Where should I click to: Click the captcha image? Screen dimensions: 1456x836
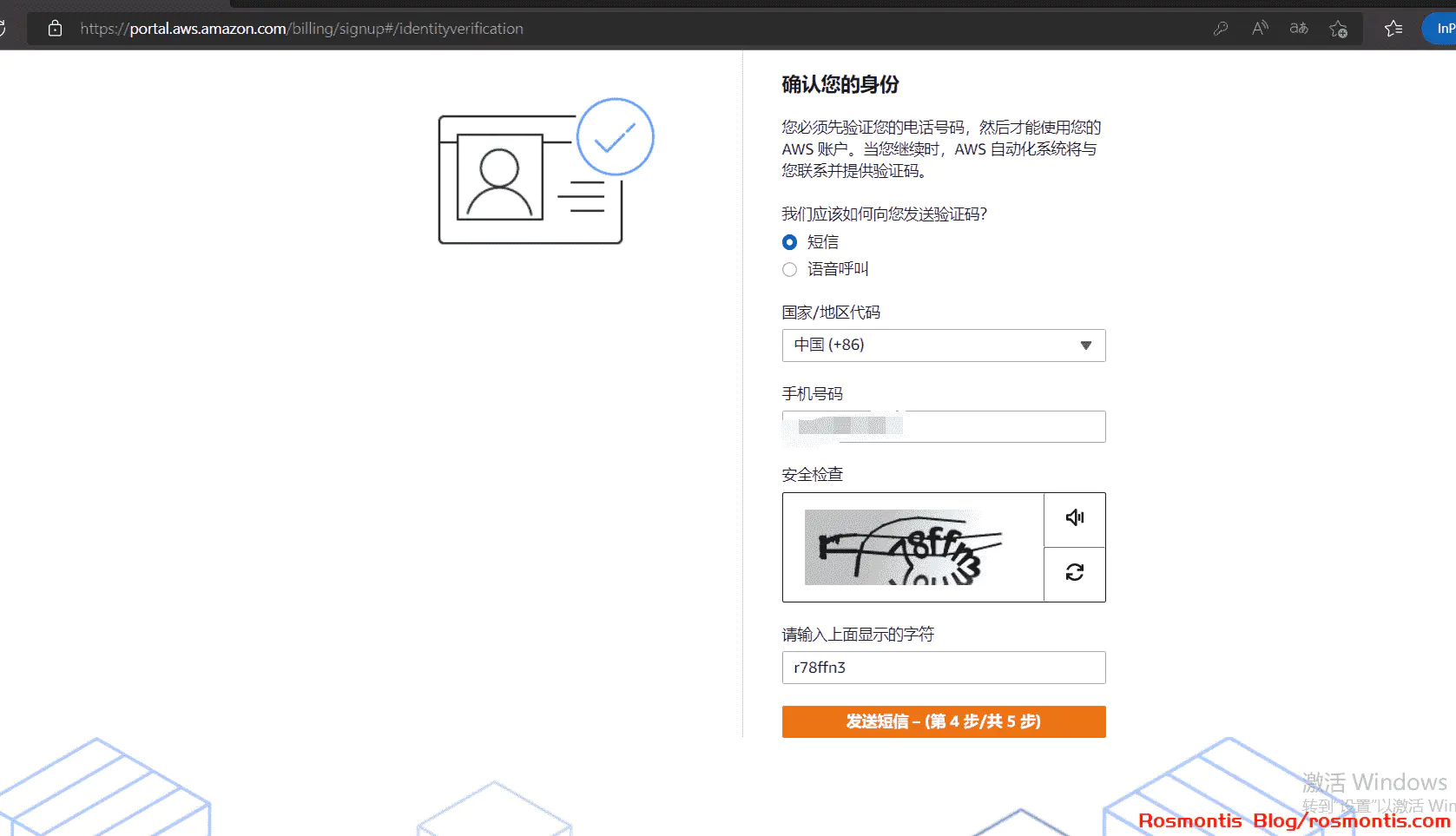pos(904,547)
